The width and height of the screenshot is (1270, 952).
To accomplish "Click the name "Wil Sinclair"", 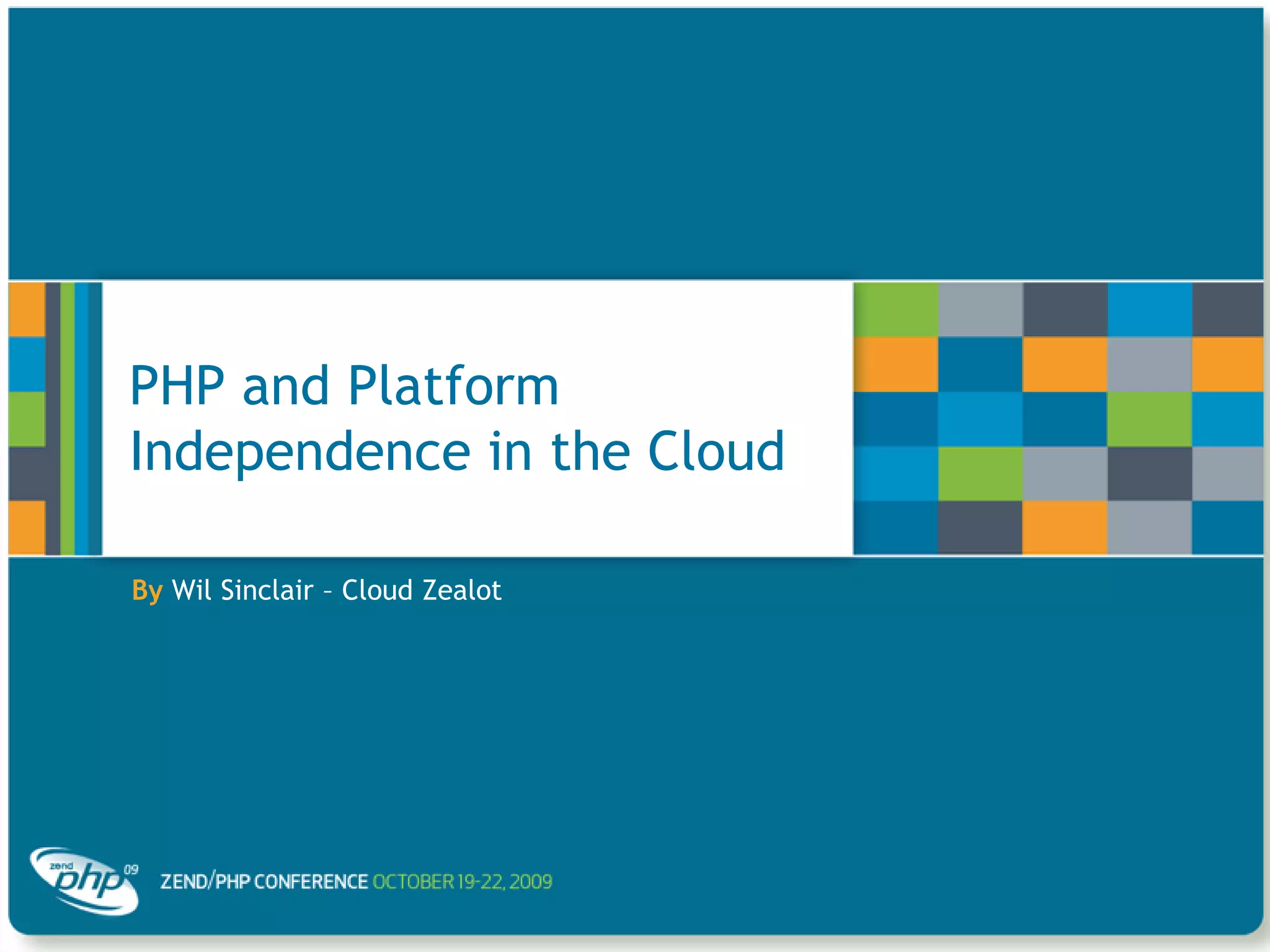I will pyautogui.click(x=242, y=590).
